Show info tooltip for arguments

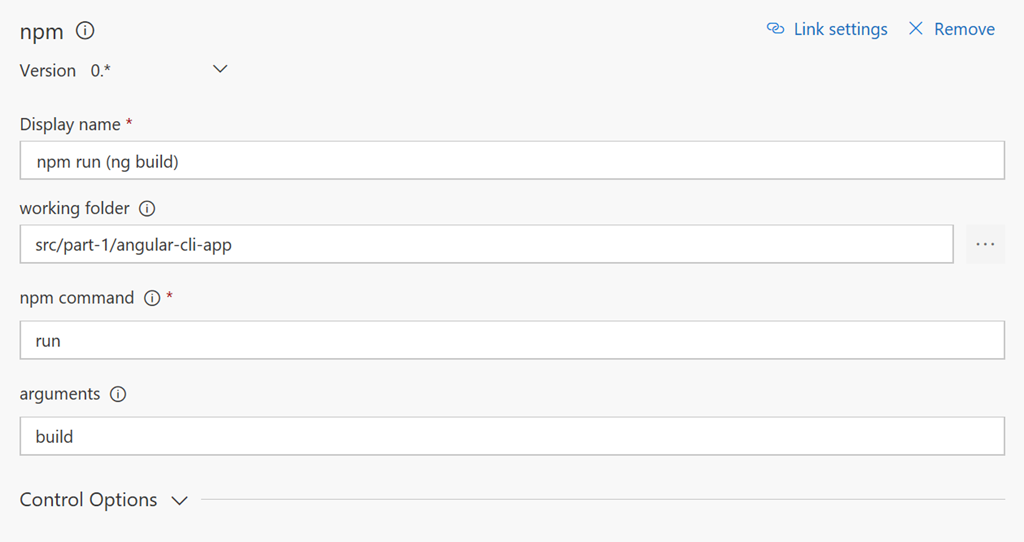[x=118, y=394]
